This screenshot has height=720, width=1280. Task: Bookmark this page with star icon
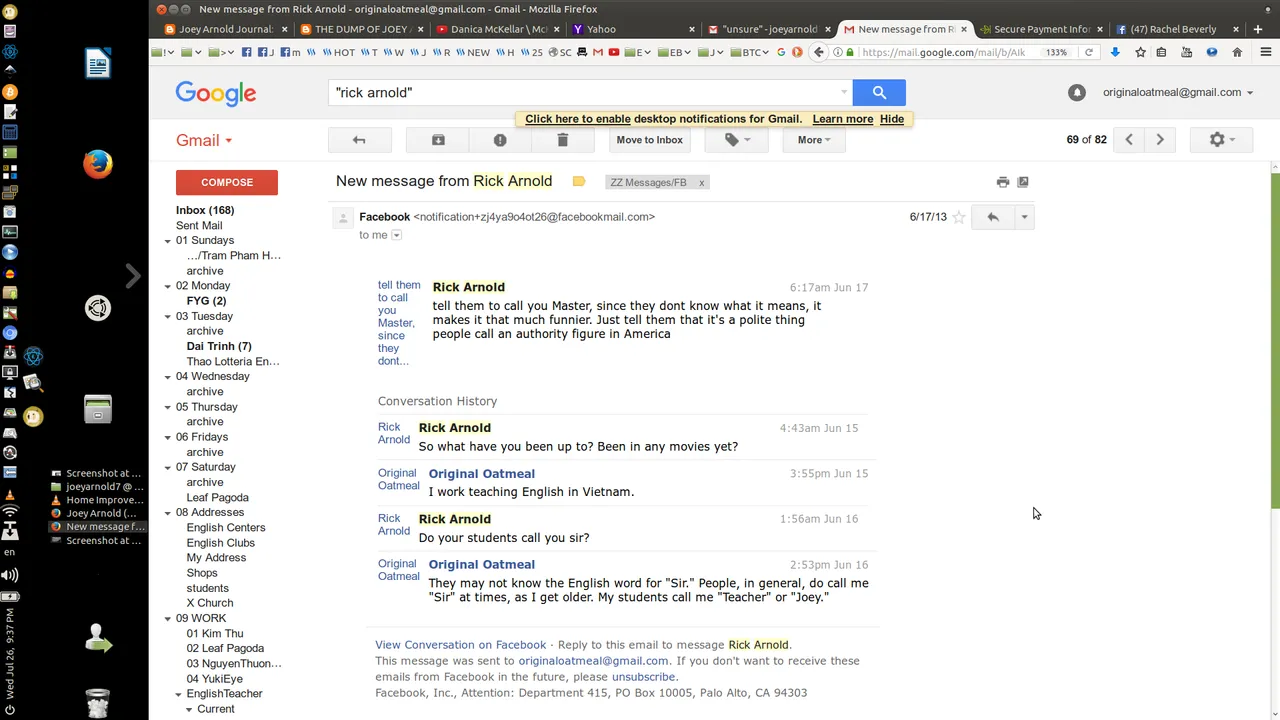(1140, 52)
